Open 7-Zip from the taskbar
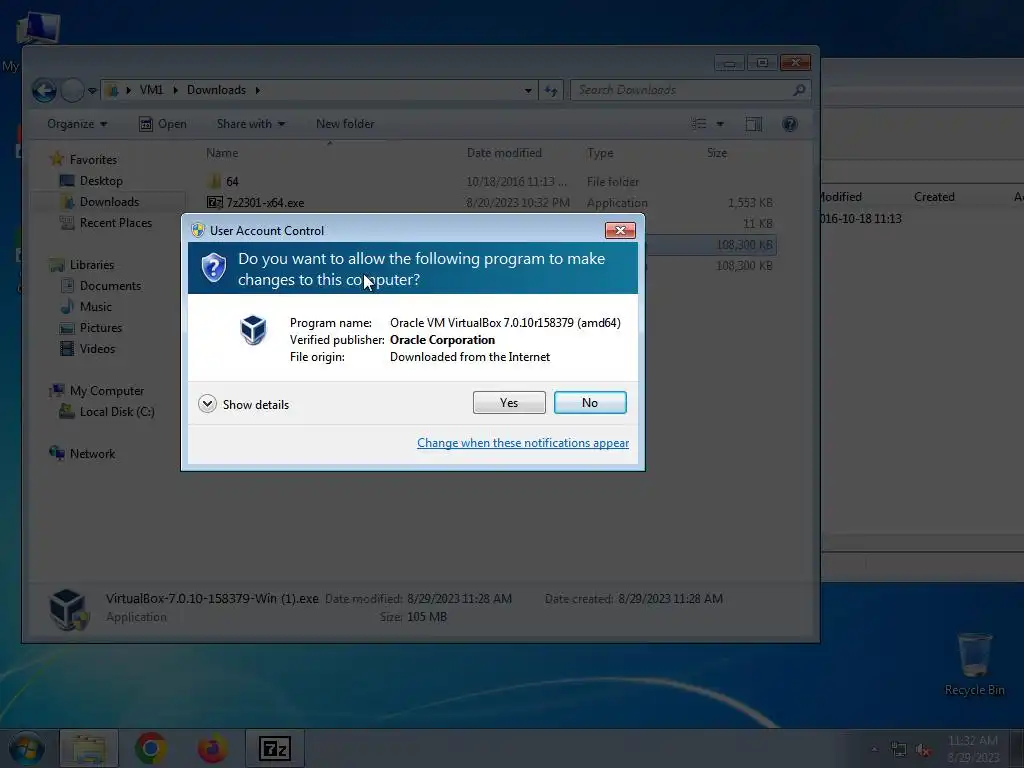Screen dimensions: 1024x768 (x=274, y=749)
